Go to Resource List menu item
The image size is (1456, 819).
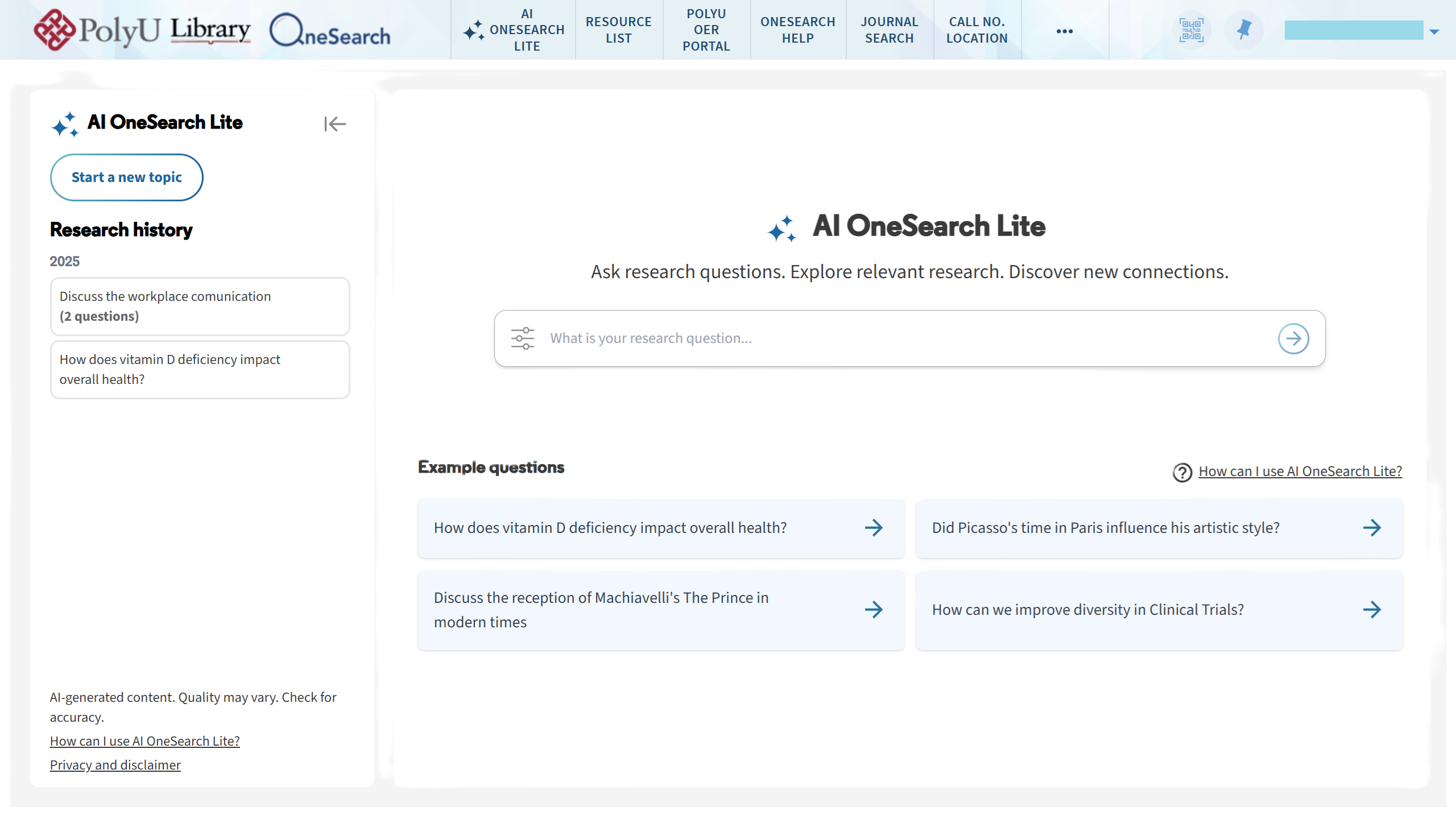(x=618, y=30)
